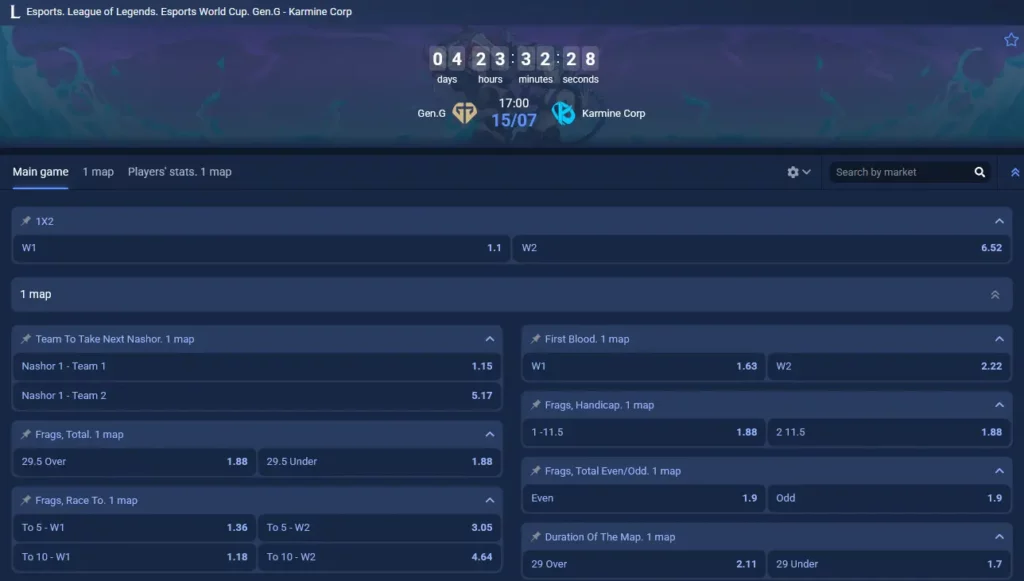Collapse all markets with double chevron icon
This screenshot has width=1024, height=581.
(x=1015, y=172)
